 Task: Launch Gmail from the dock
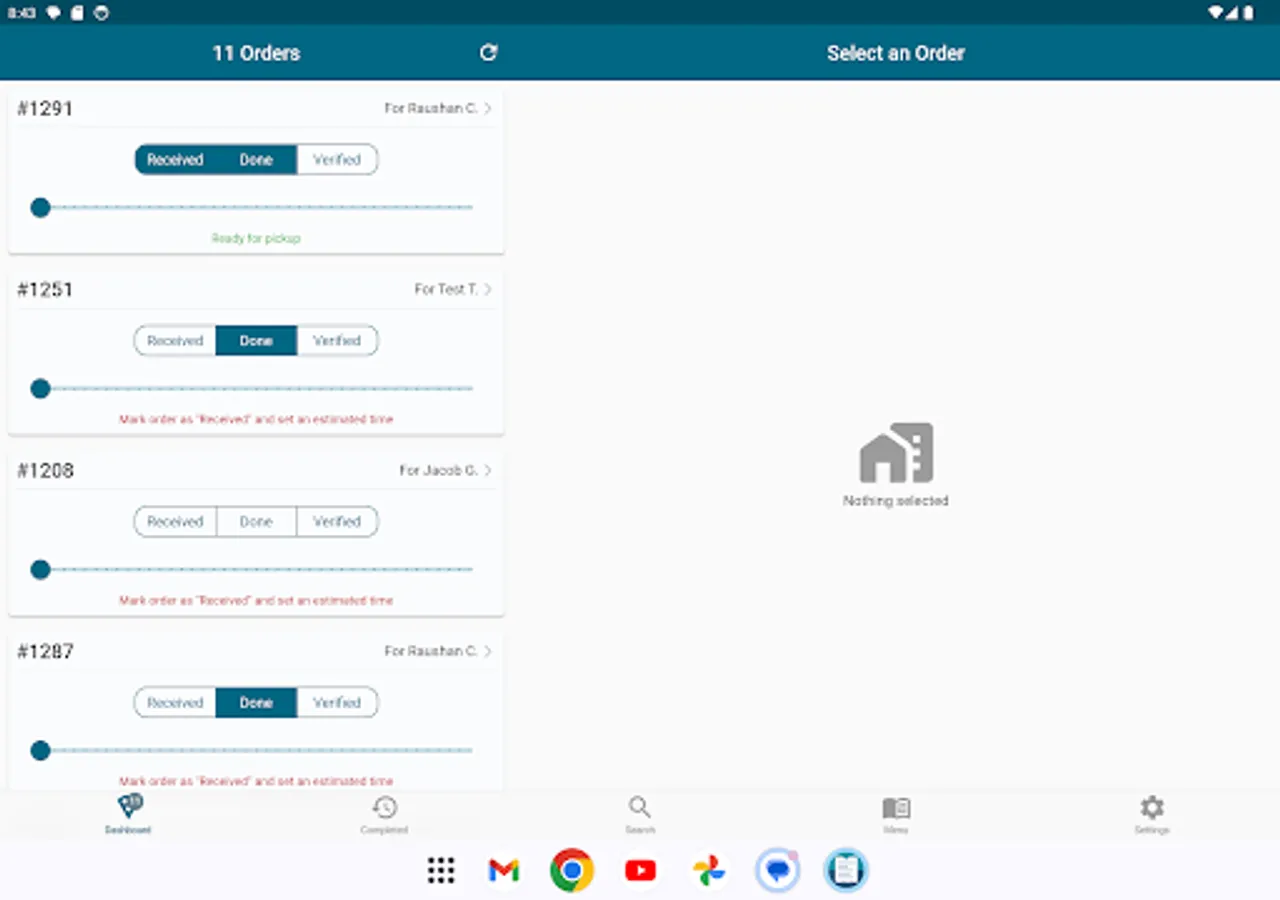503,870
